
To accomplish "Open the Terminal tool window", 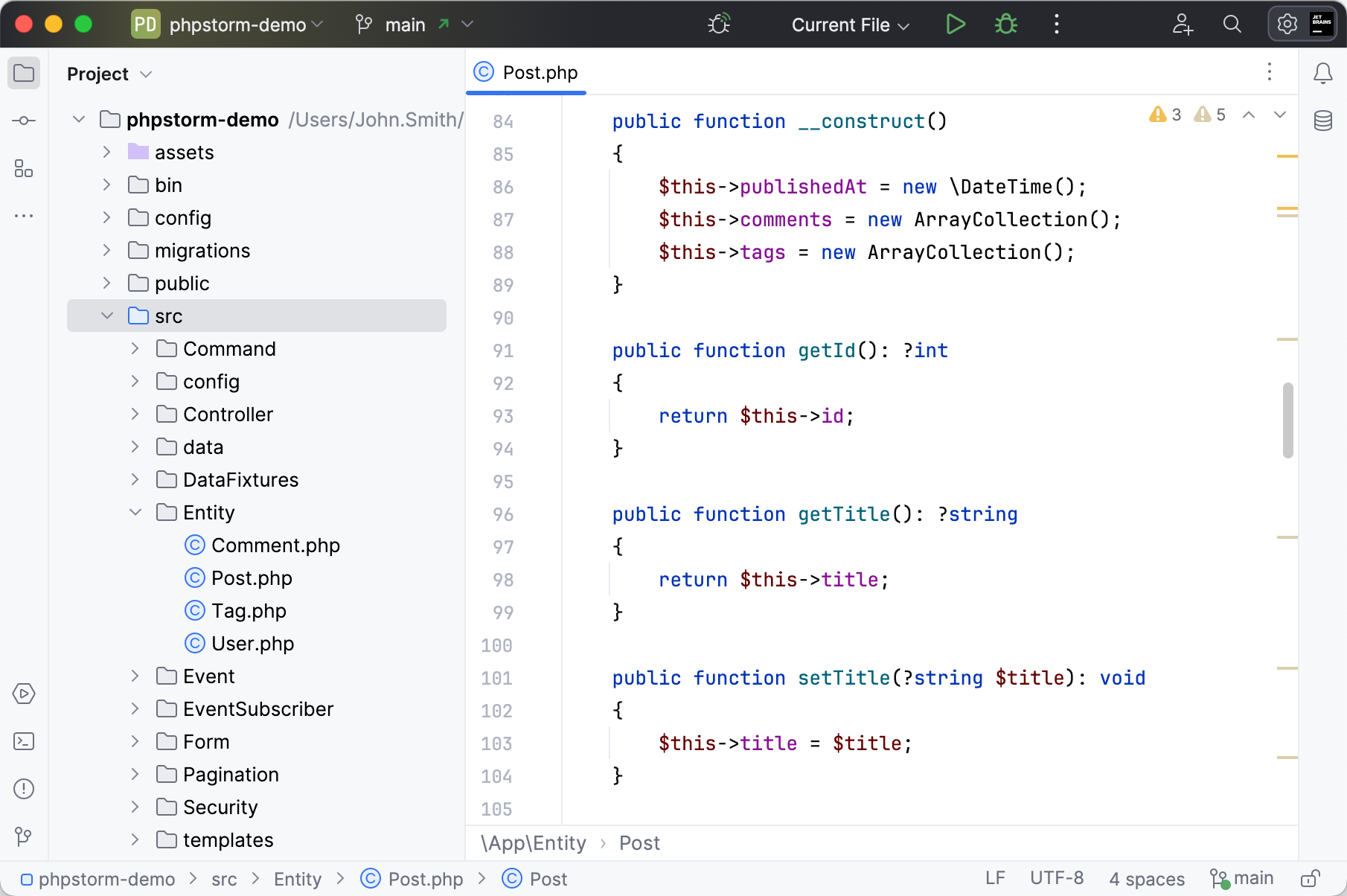I will tap(24, 741).
